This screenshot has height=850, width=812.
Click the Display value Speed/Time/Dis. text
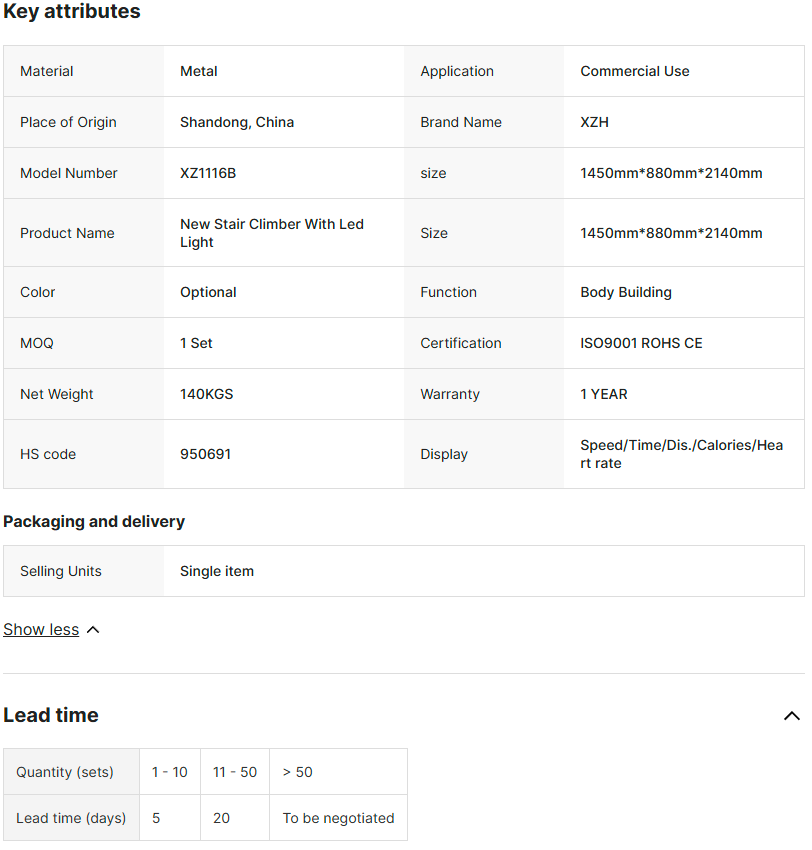click(681, 454)
